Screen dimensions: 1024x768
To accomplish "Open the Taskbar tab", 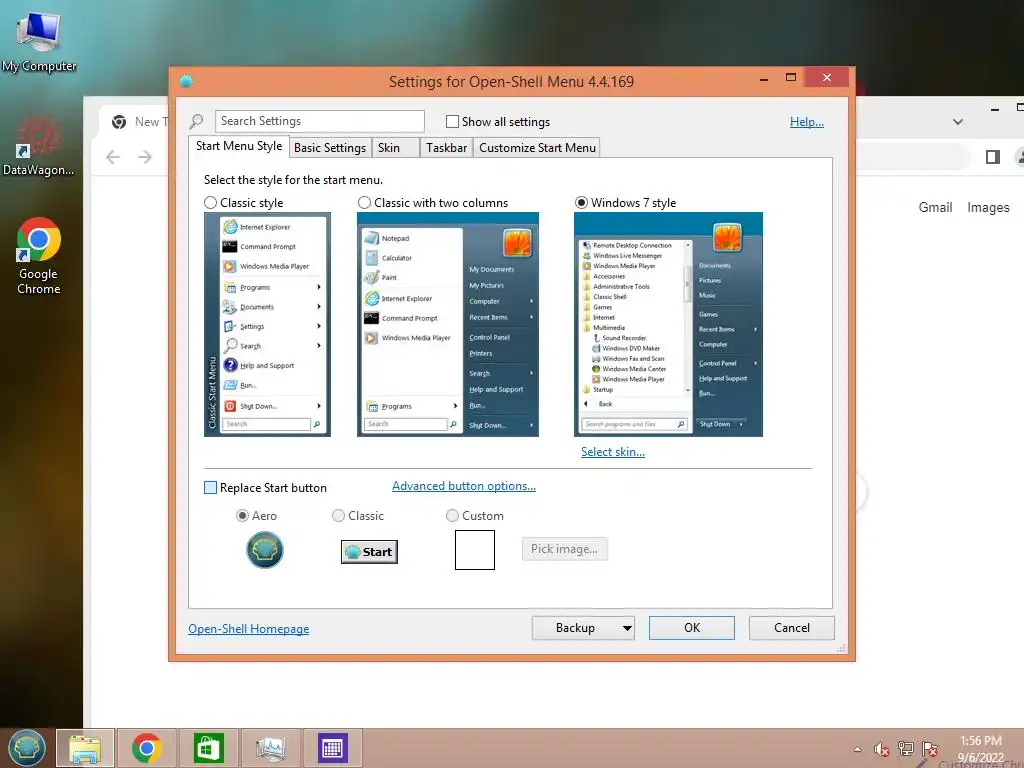I will (x=447, y=148).
